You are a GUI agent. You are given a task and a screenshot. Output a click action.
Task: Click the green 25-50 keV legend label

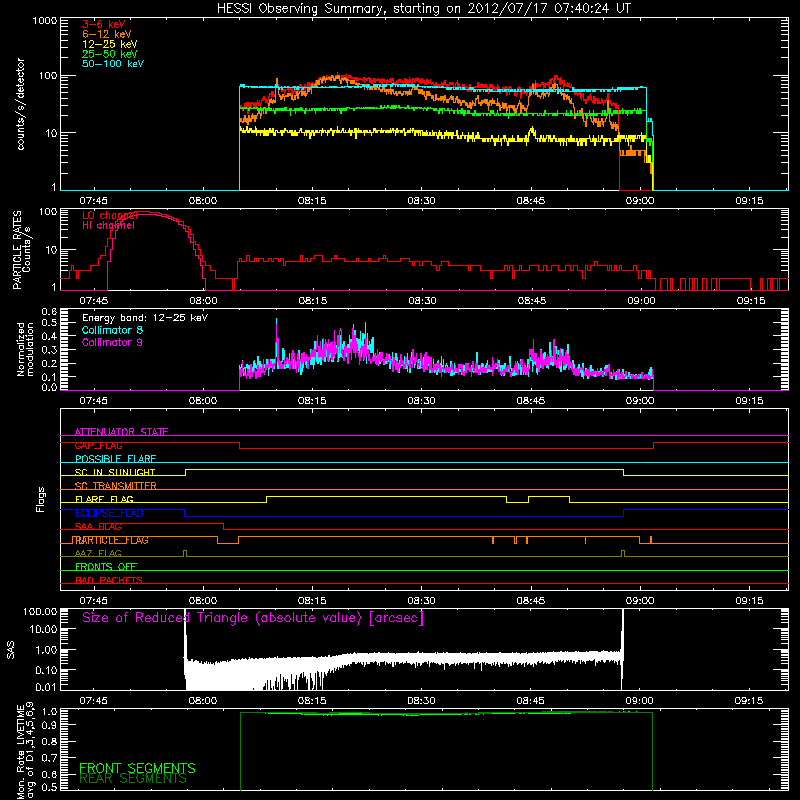[x=110, y=54]
